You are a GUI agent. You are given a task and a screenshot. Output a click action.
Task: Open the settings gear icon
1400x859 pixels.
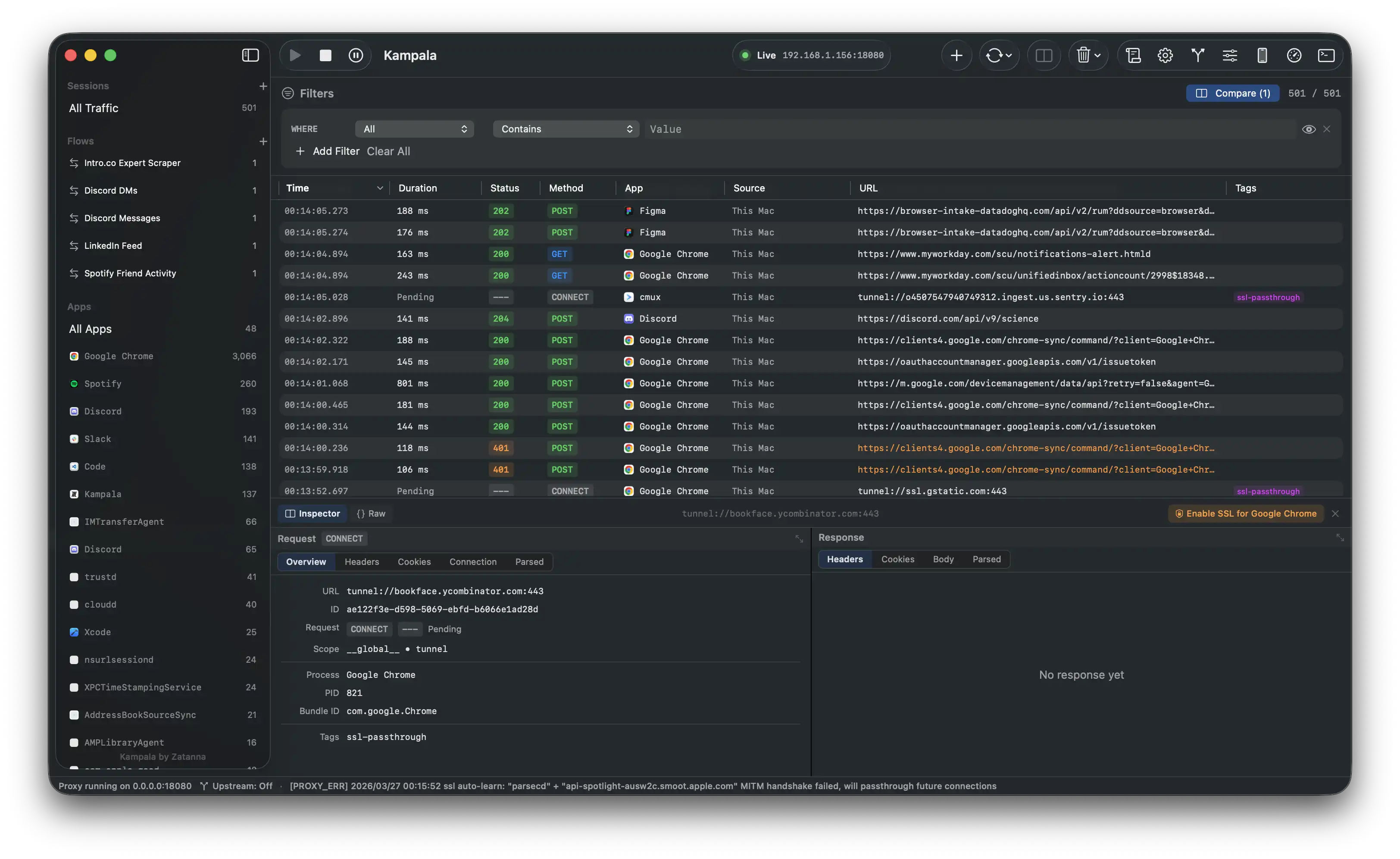[x=1165, y=55]
